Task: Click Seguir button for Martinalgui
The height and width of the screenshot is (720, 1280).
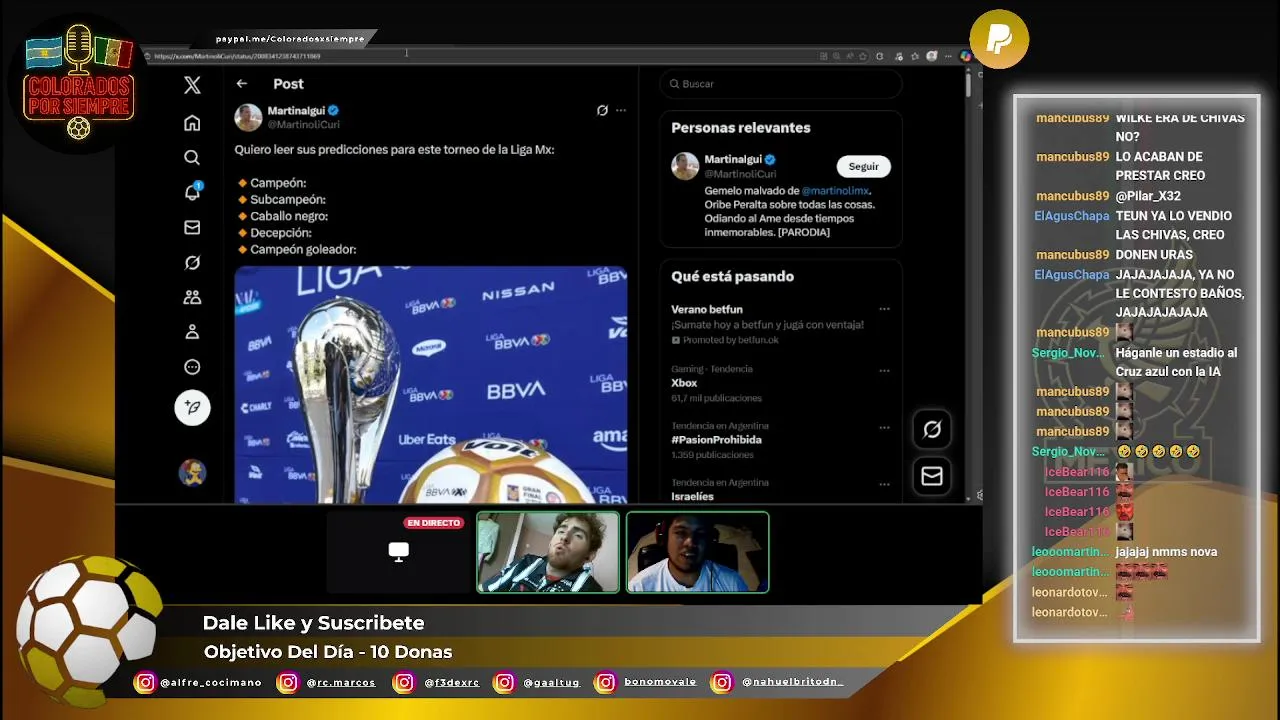Action: 863,167
